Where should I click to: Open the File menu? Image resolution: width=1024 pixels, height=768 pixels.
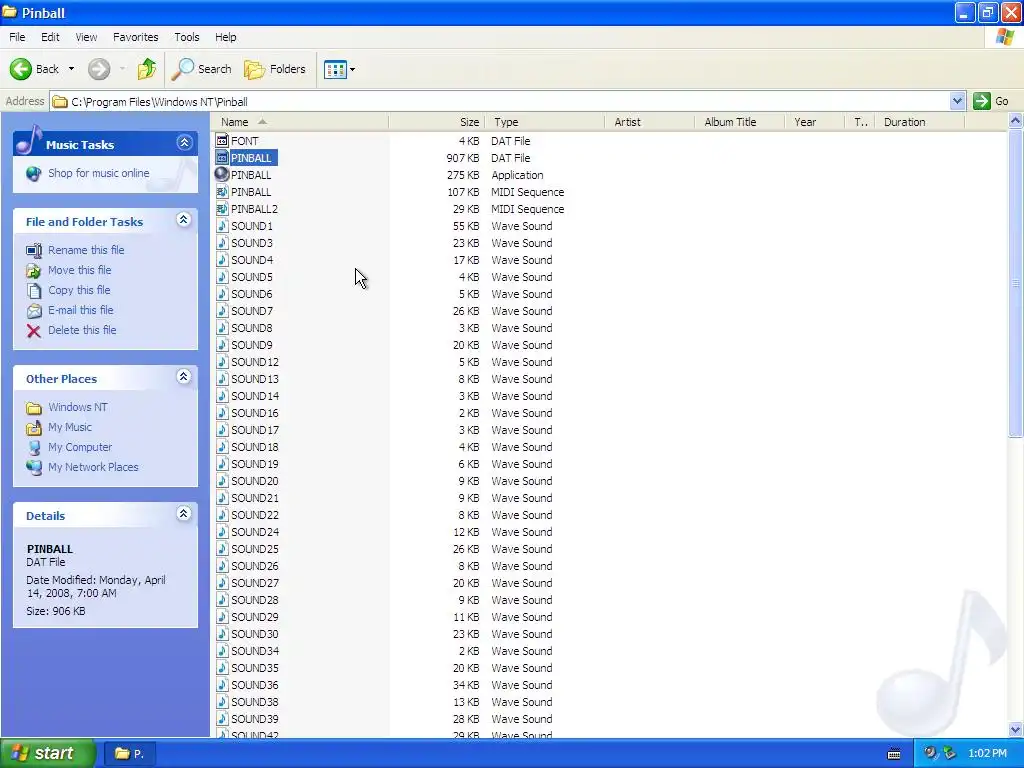tap(17, 37)
